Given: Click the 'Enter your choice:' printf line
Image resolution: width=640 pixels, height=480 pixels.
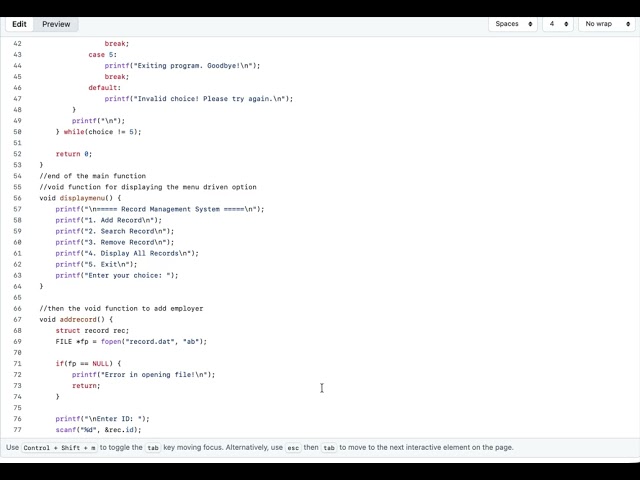Looking at the screenshot, I should point(117,276).
